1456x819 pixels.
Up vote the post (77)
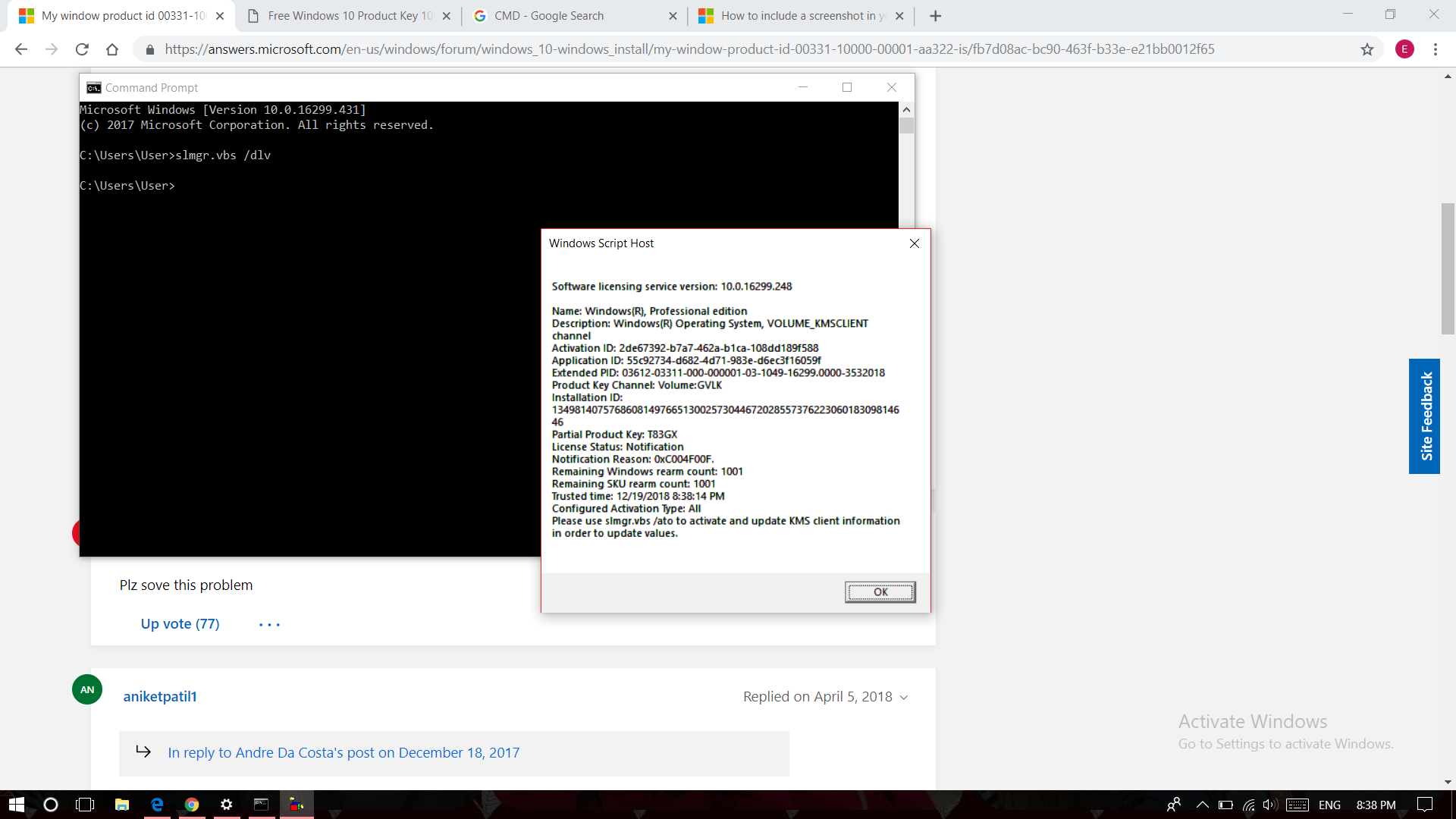click(x=180, y=624)
